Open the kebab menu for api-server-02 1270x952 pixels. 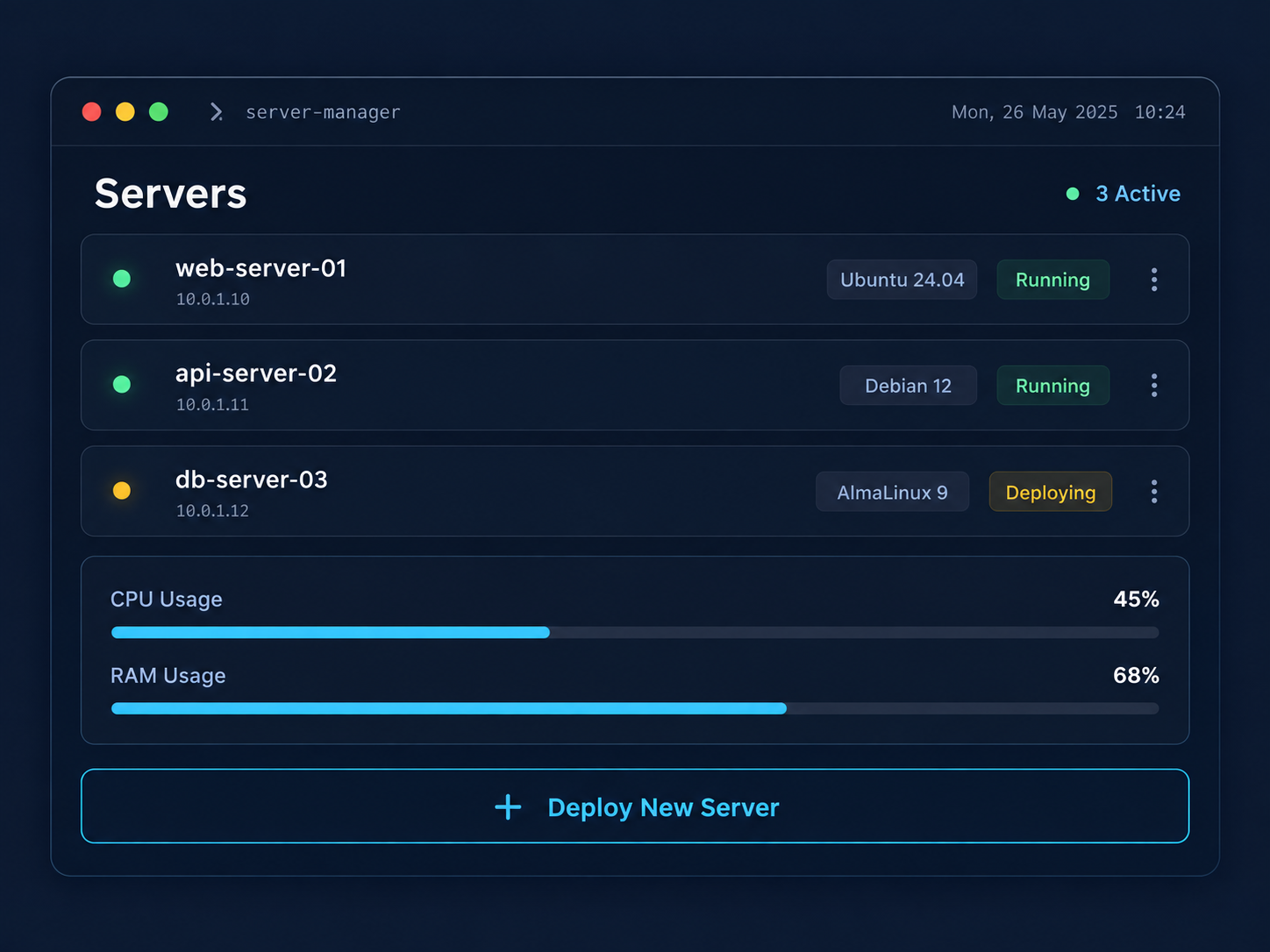tap(1154, 386)
